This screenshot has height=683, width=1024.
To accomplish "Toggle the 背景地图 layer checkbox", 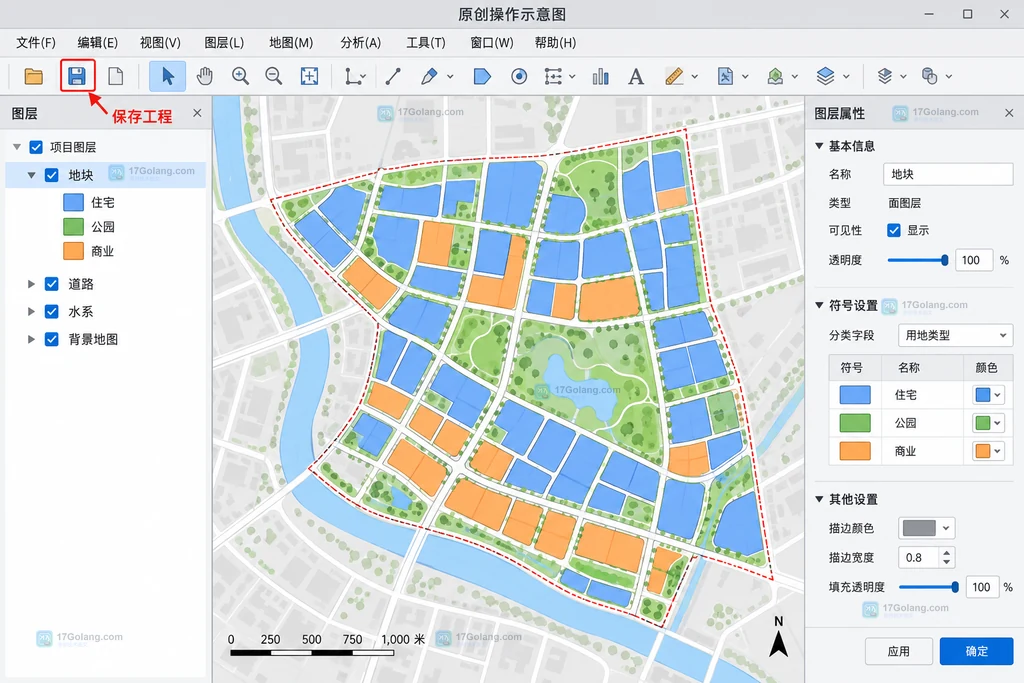I will [52, 339].
